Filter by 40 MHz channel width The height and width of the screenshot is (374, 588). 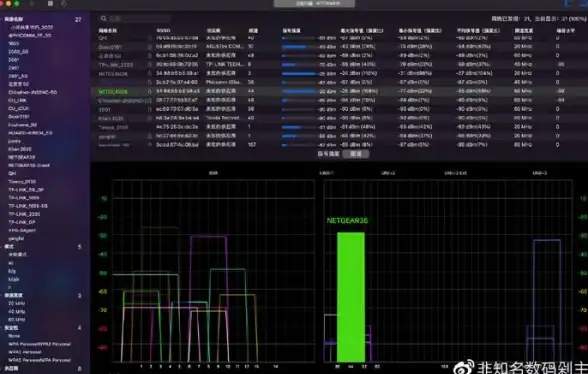pyautogui.click(x=16, y=312)
